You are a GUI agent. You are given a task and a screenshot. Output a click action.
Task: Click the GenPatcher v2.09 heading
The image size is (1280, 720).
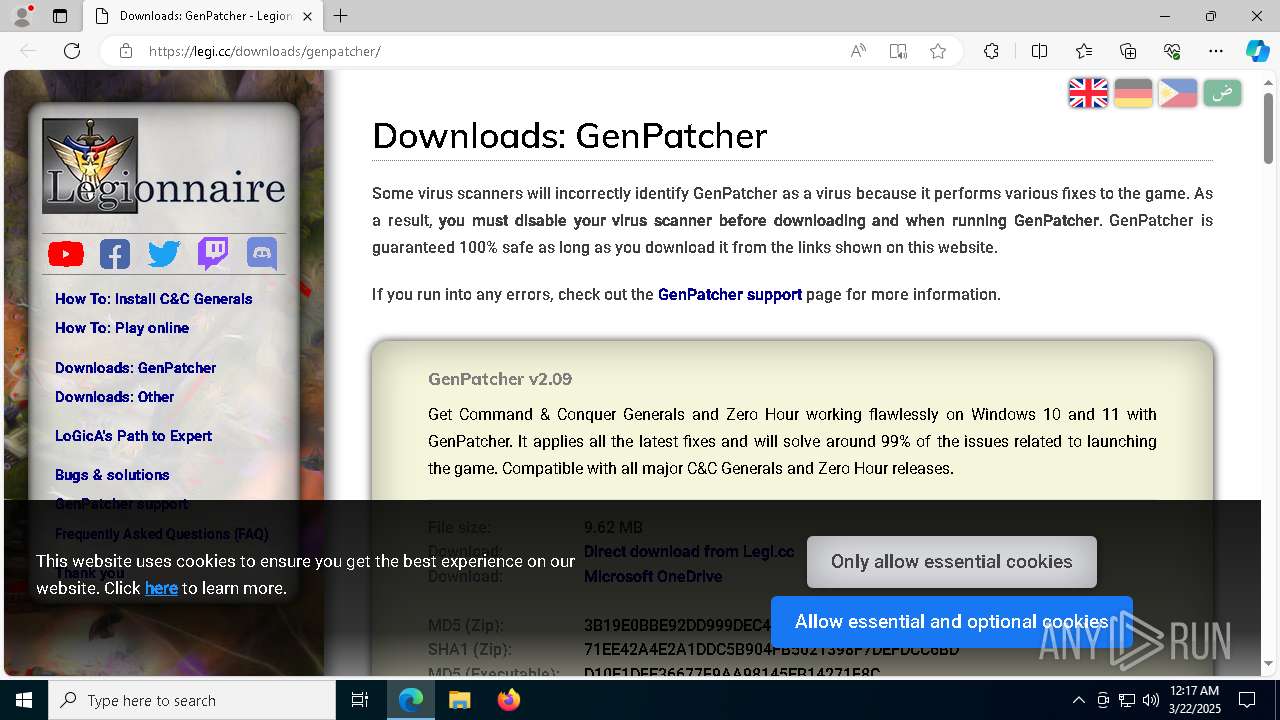pyautogui.click(x=500, y=379)
